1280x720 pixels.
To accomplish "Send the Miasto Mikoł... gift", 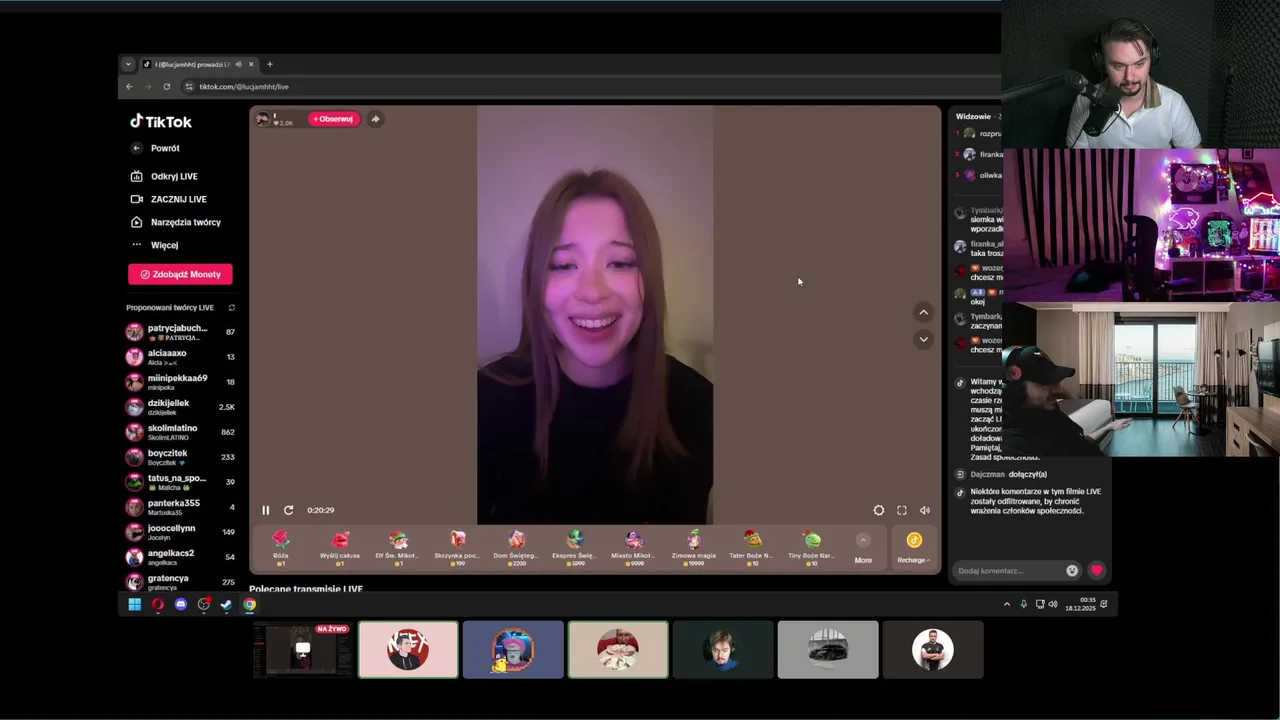I will pyautogui.click(x=634, y=548).
